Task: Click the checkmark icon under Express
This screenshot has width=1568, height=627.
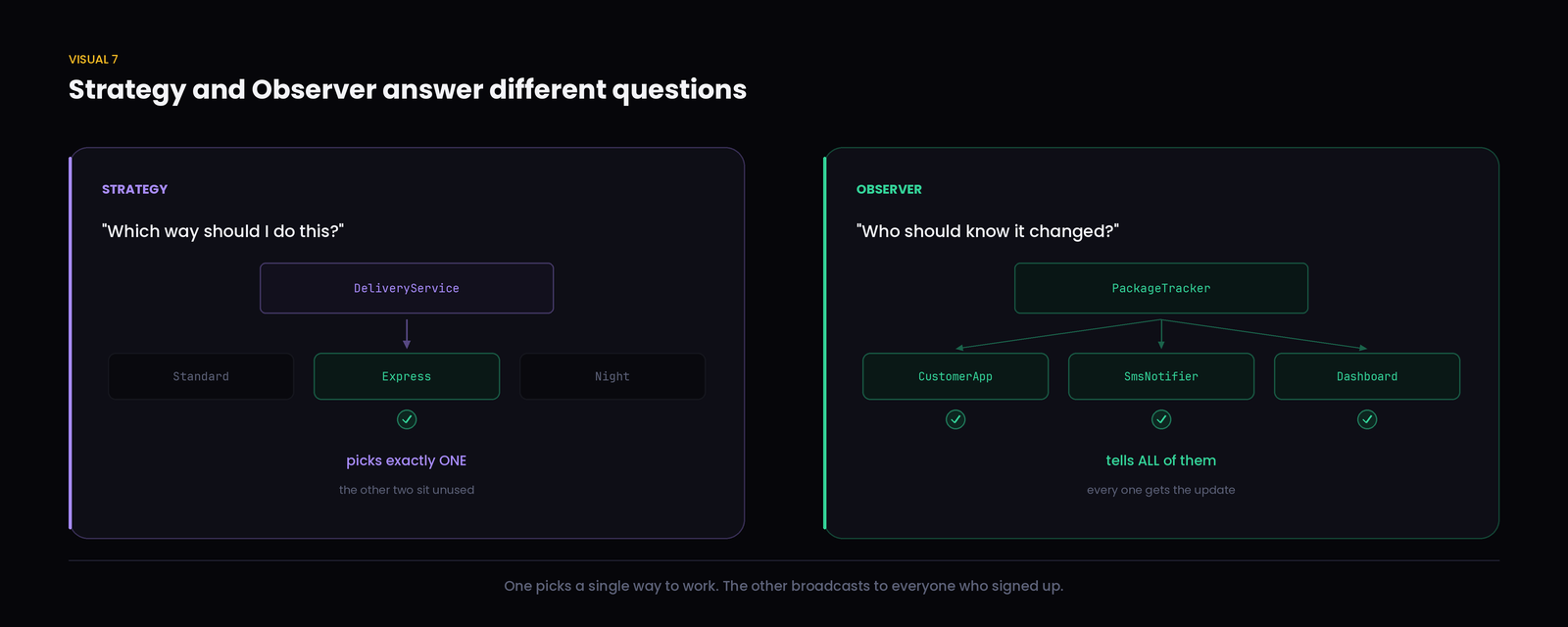Action: point(407,419)
